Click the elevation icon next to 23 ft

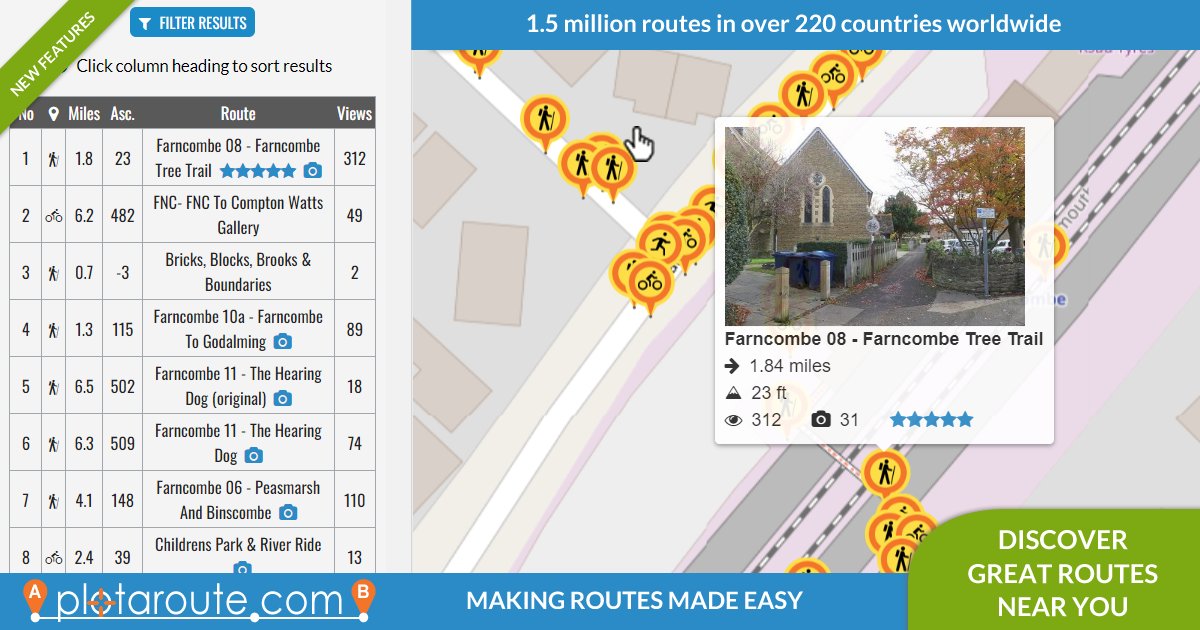click(x=733, y=392)
